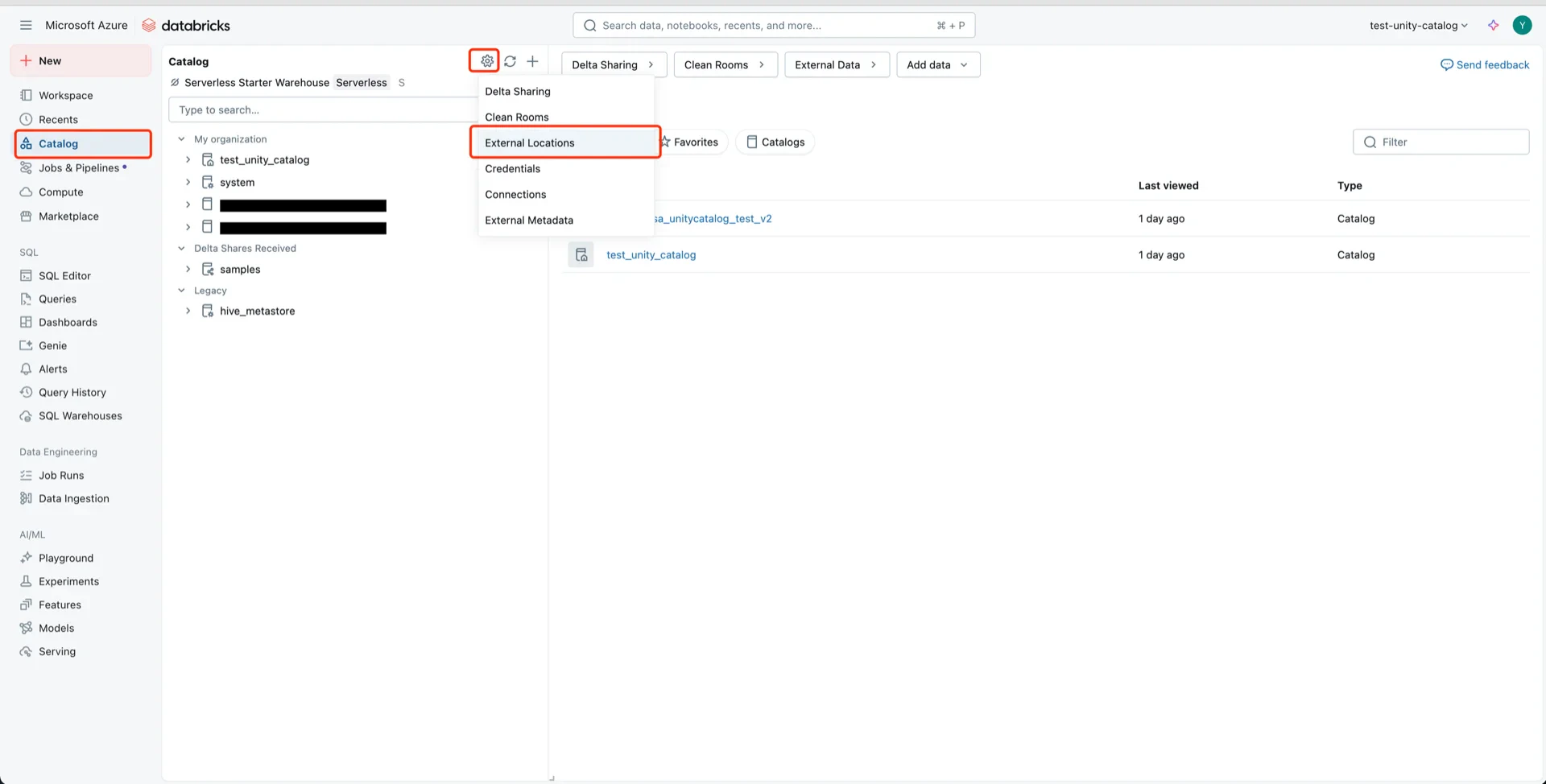Screen dimensions: 1546x784
Task: Select the Catalogs filter chip
Action: pos(775,142)
